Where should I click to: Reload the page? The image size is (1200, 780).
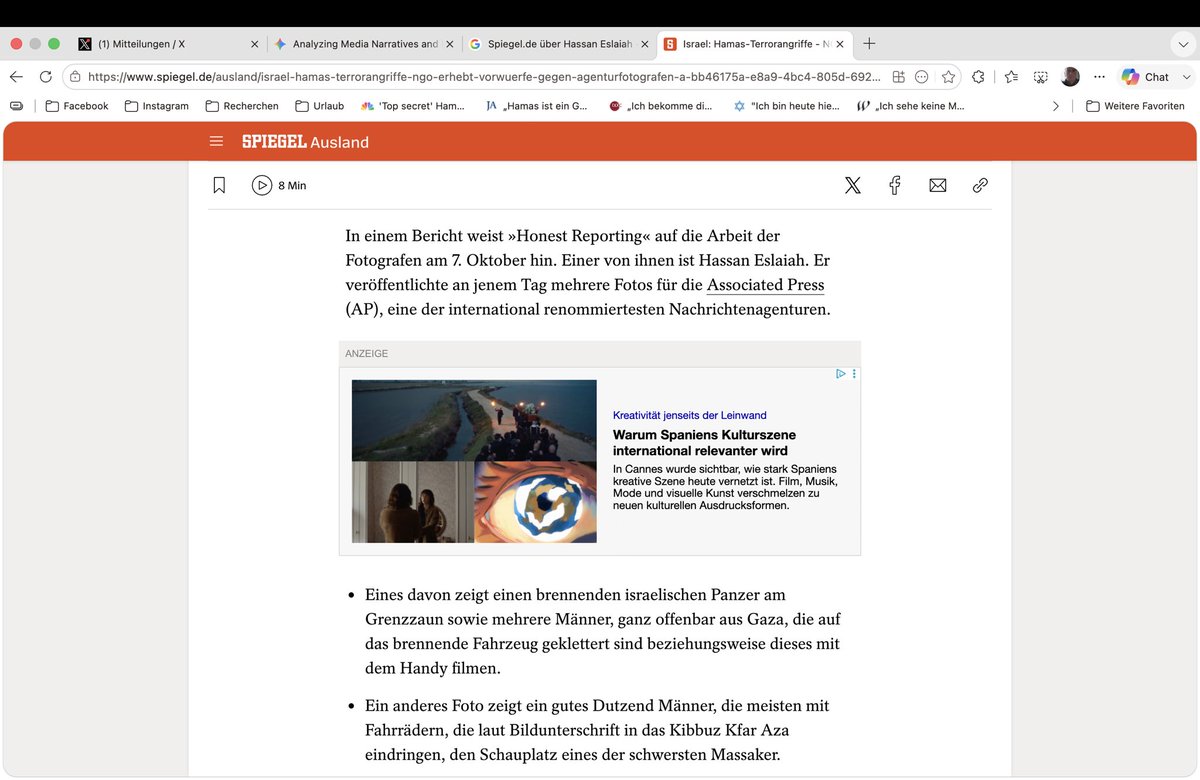[45, 77]
